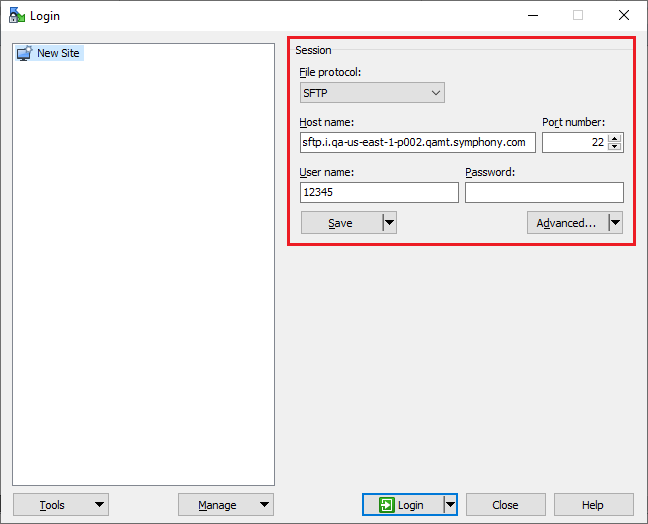Click the Host name input field
648x524 pixels.
pyautogui.click(x=417, y=143)
